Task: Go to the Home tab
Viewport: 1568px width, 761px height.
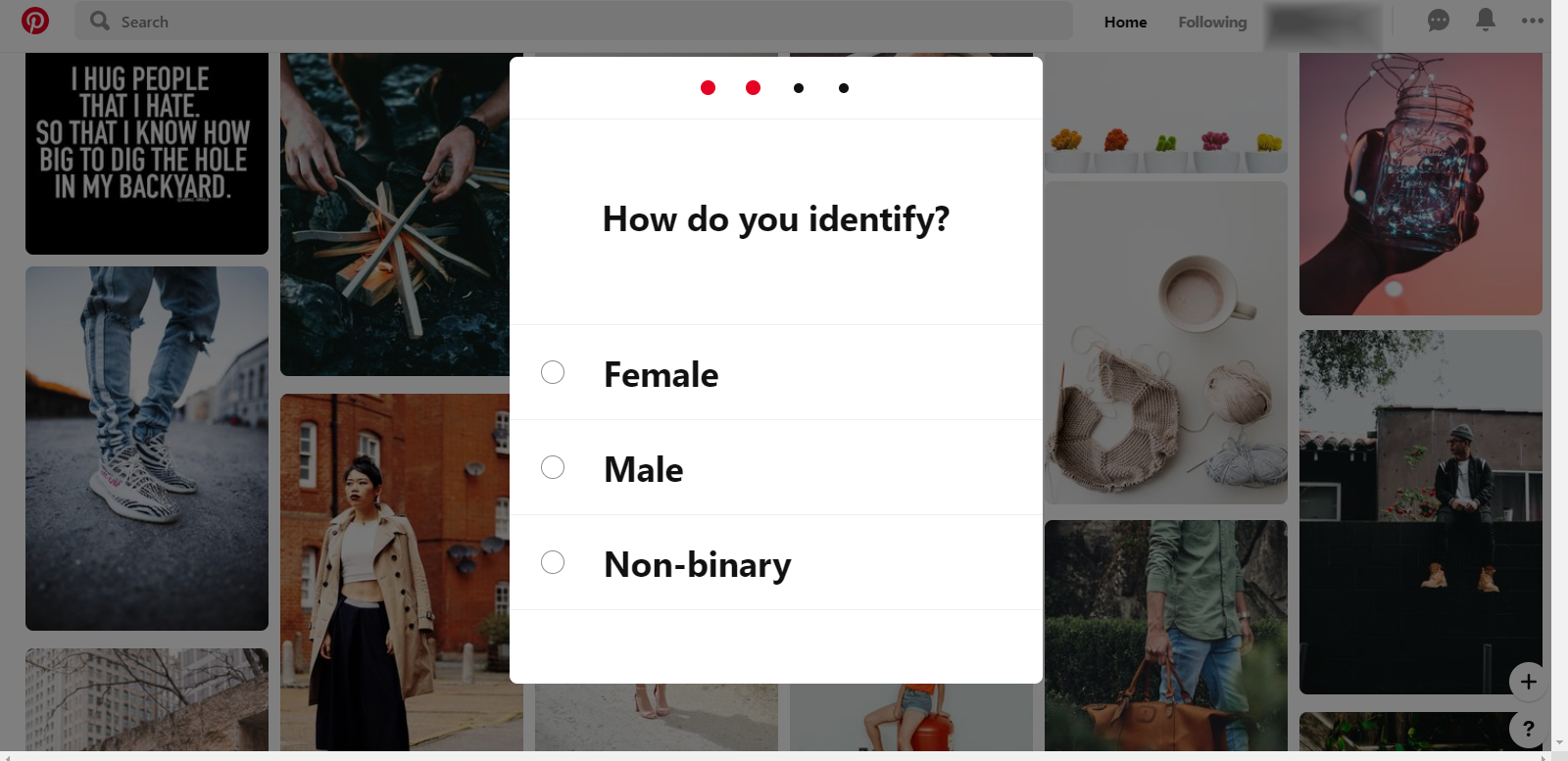Action: coord(1125,22)
